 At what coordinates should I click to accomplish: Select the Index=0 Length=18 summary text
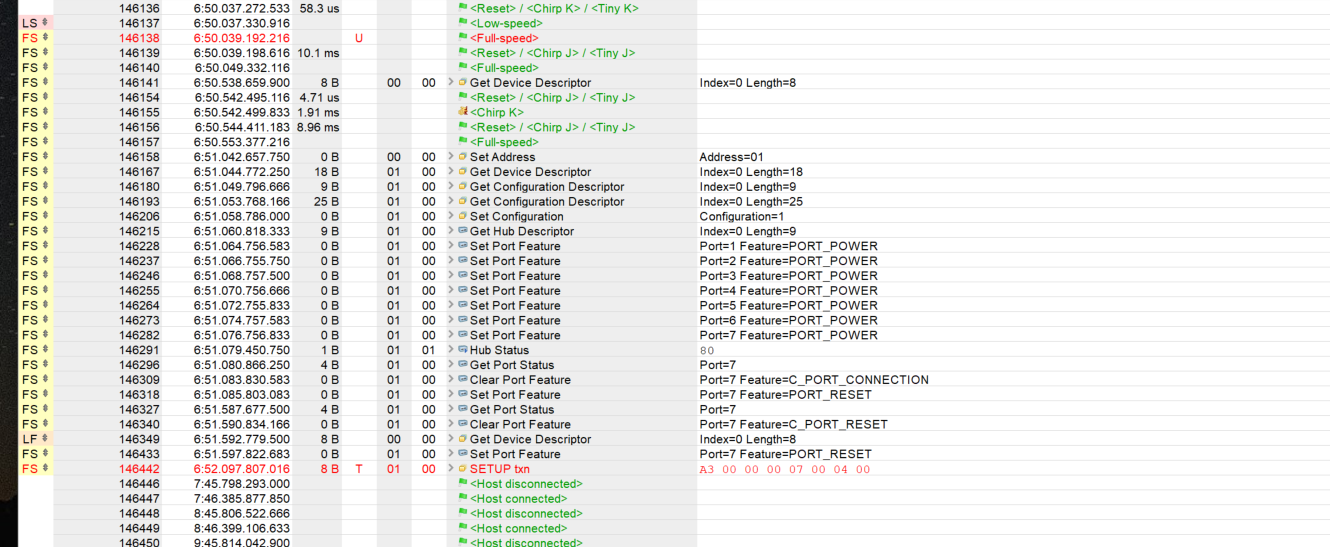[x=751, y=172]
